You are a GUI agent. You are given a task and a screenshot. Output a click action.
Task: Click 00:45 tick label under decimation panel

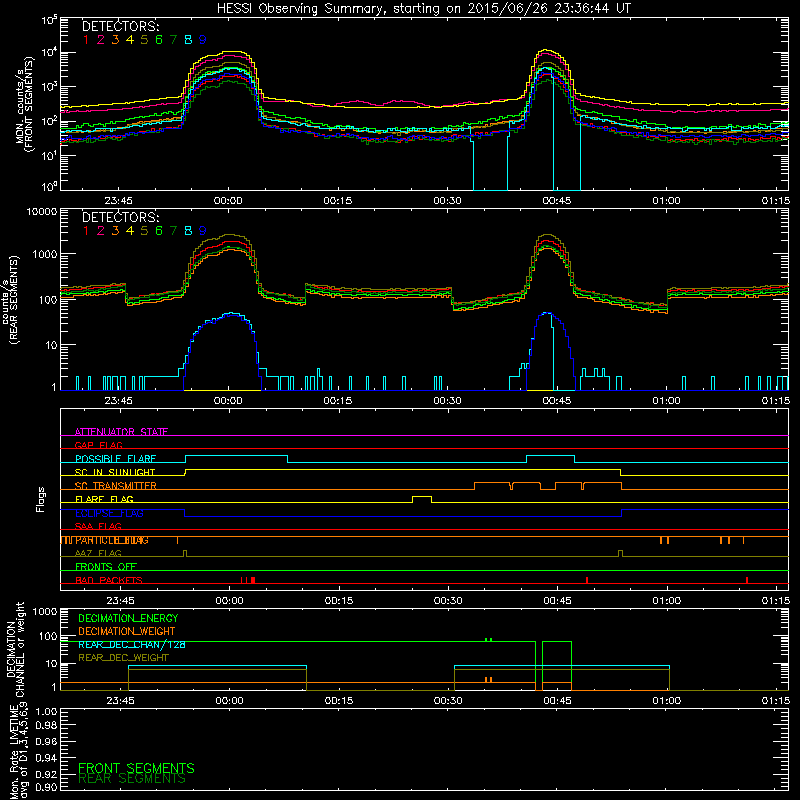(557, 701)
